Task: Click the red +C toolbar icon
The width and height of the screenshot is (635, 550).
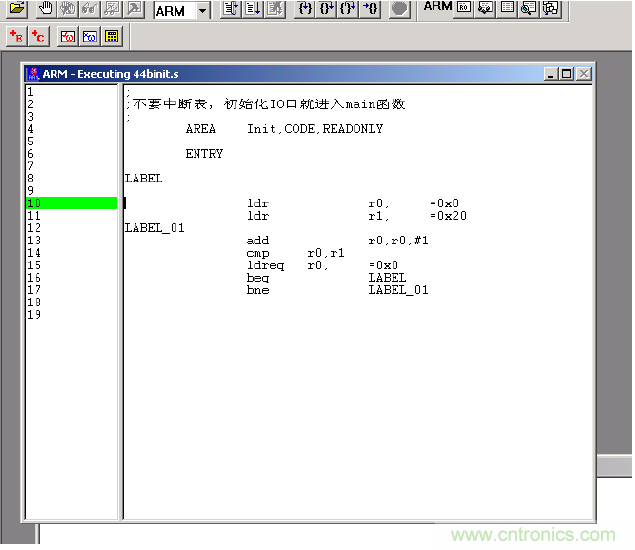Action: [38, 36]
